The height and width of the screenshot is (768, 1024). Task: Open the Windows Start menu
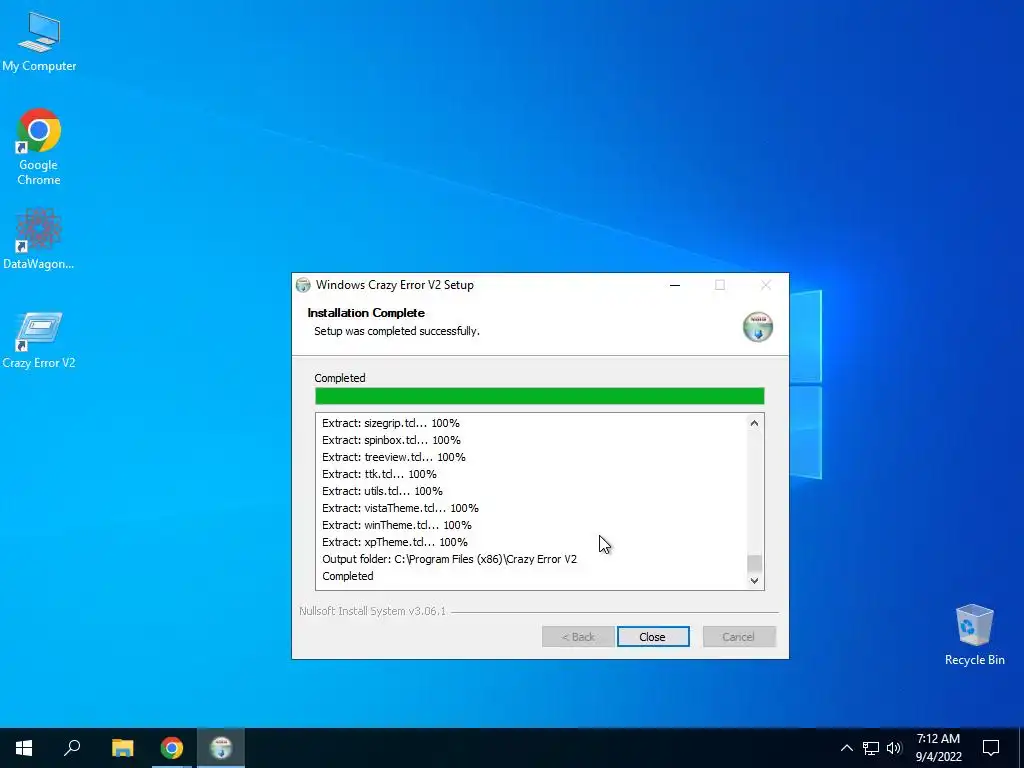coord(24,748)
